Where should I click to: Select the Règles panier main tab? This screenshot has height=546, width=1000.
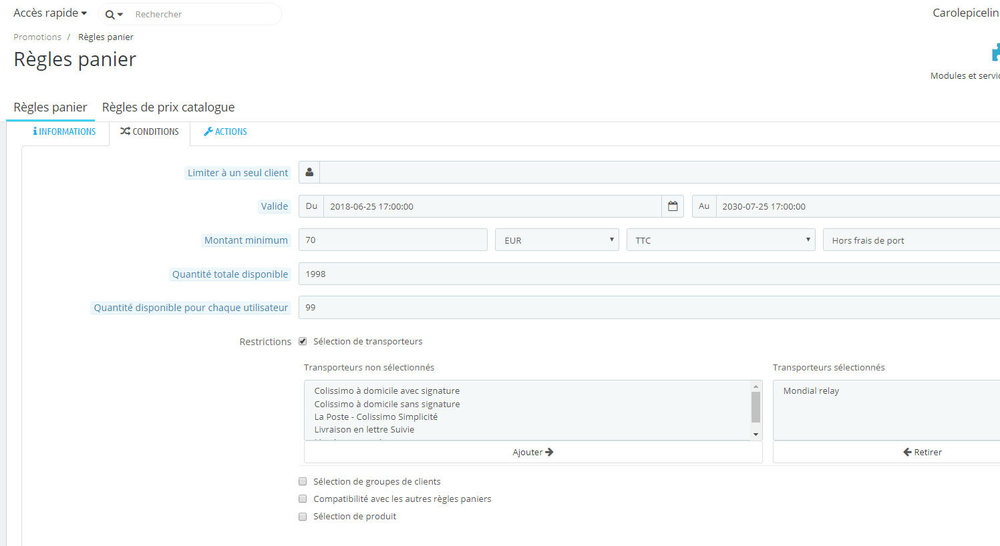point(50,107)
